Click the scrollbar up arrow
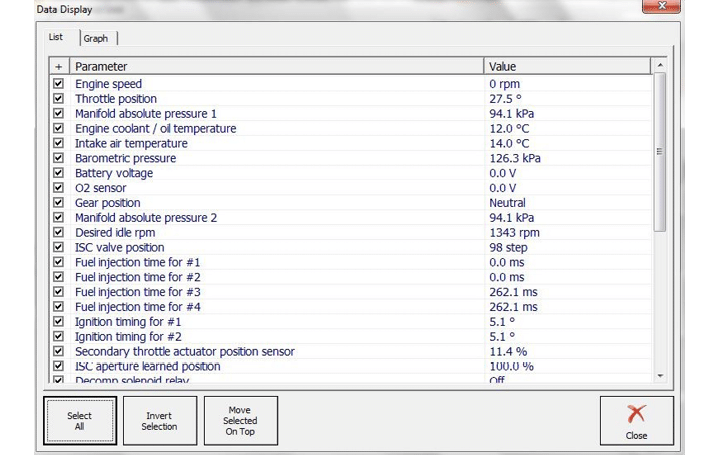Screen dimensions: 719x455 point(659,66)
